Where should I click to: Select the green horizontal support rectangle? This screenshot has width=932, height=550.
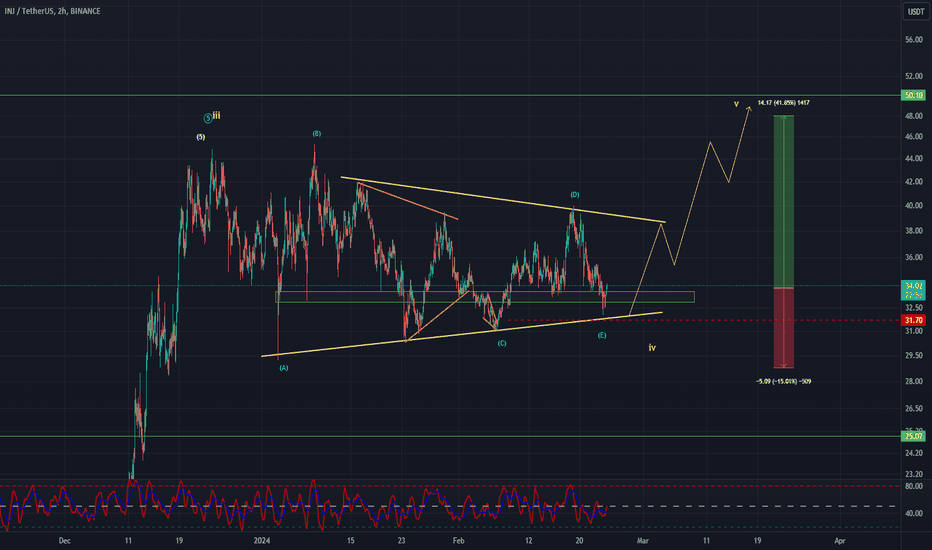(484, 297)
